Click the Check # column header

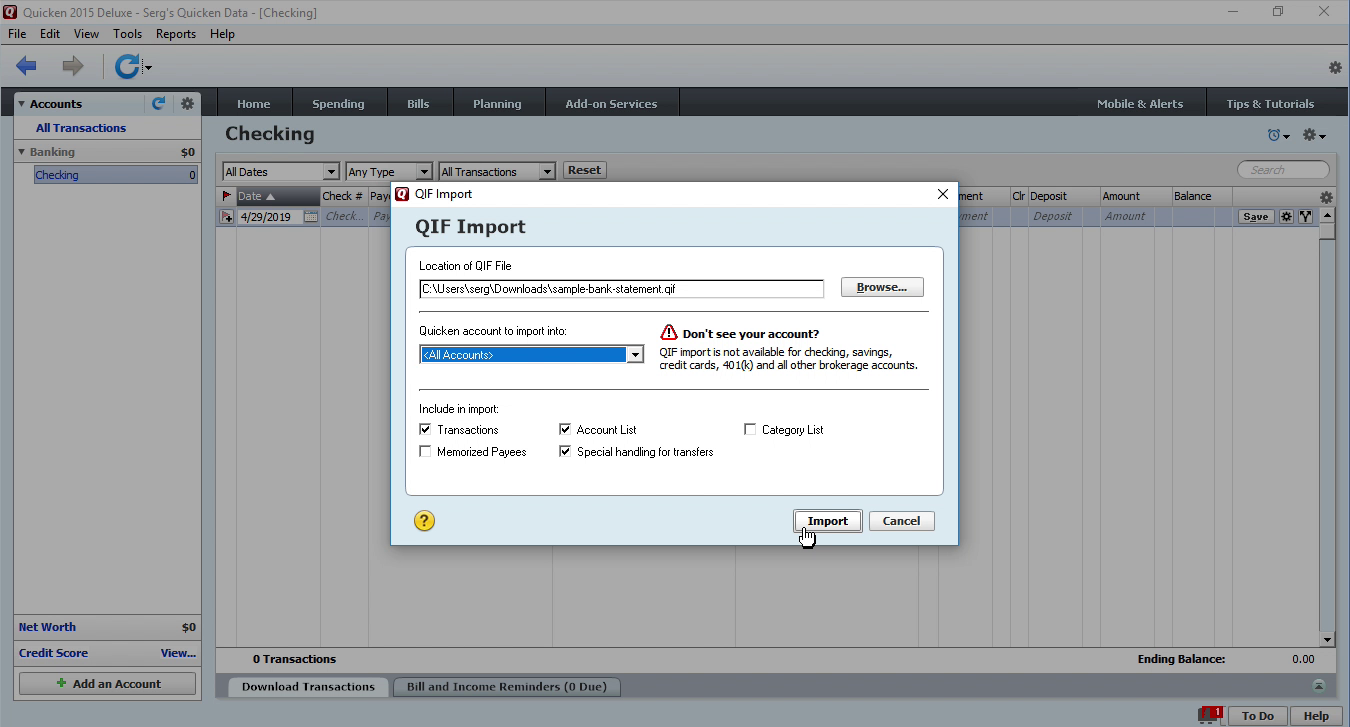point(343,196)
